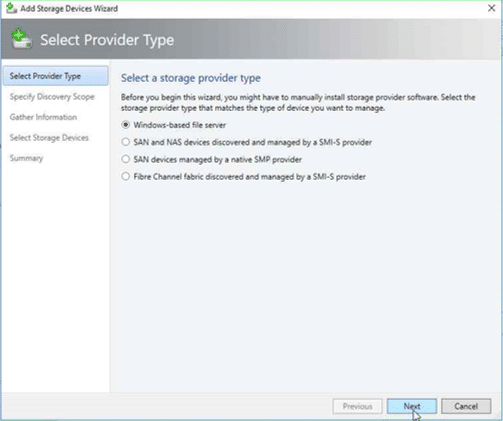
Task: Click the Cancel button
Action: [466, 406]
